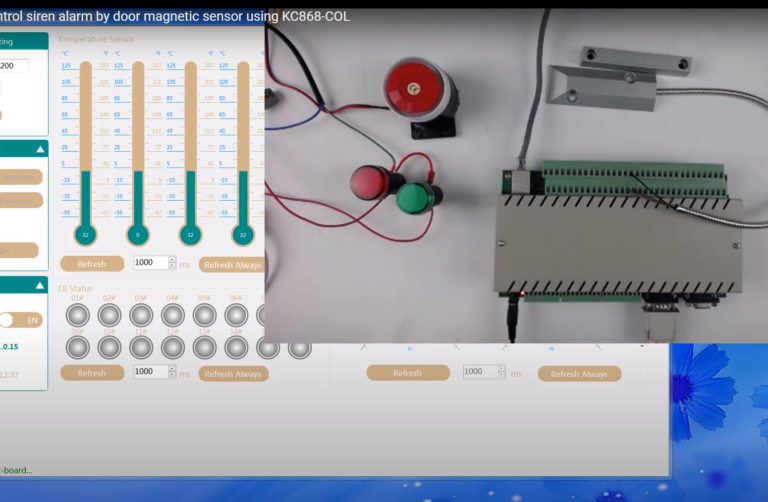Click DI status indicator 04#
The width and height of the screenshot is (768, 502).
point(172,316)
